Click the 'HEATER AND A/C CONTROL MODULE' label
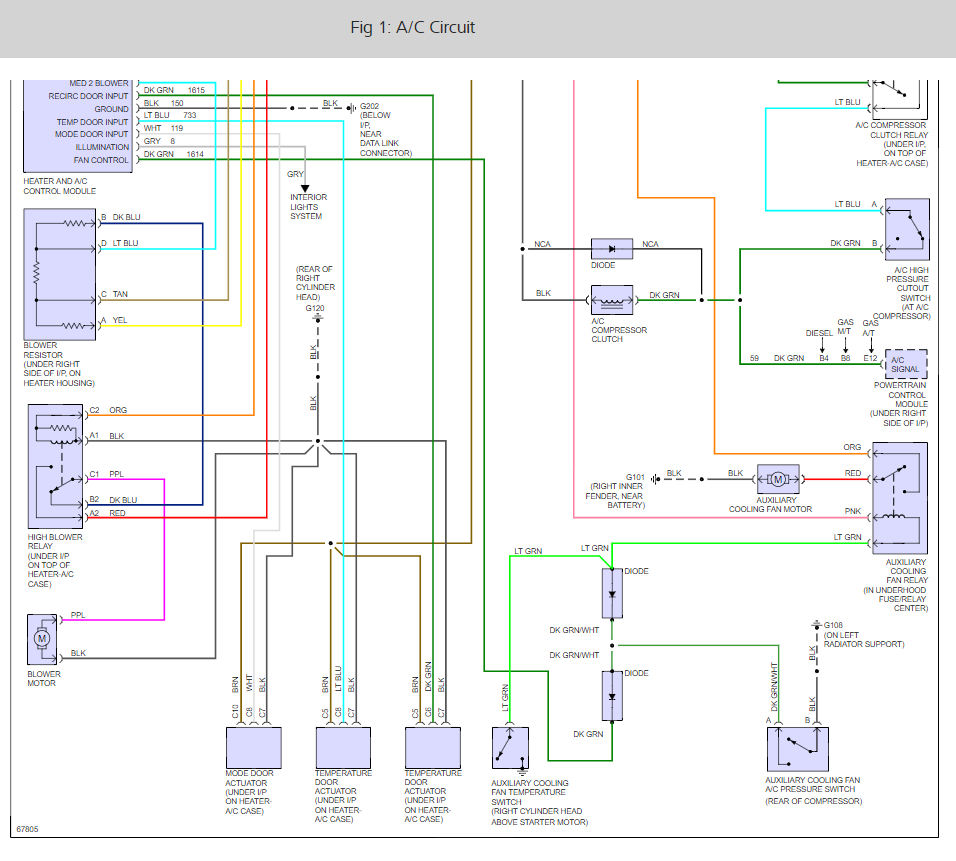Screen dimensions: 956x861 [x=60, y=186]
